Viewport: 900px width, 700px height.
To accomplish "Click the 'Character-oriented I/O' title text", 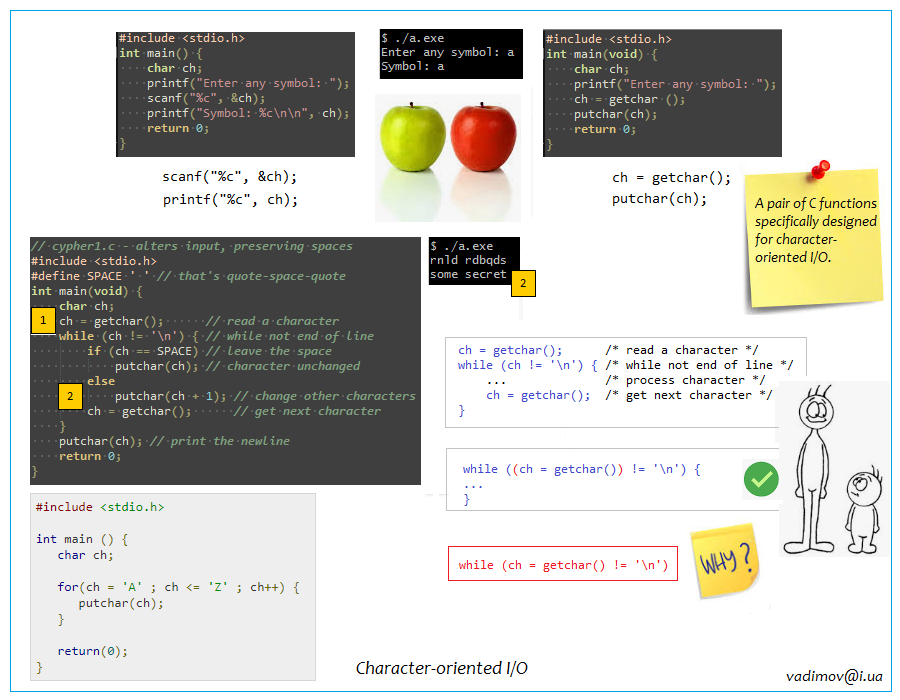I will [x=441, y=668].
